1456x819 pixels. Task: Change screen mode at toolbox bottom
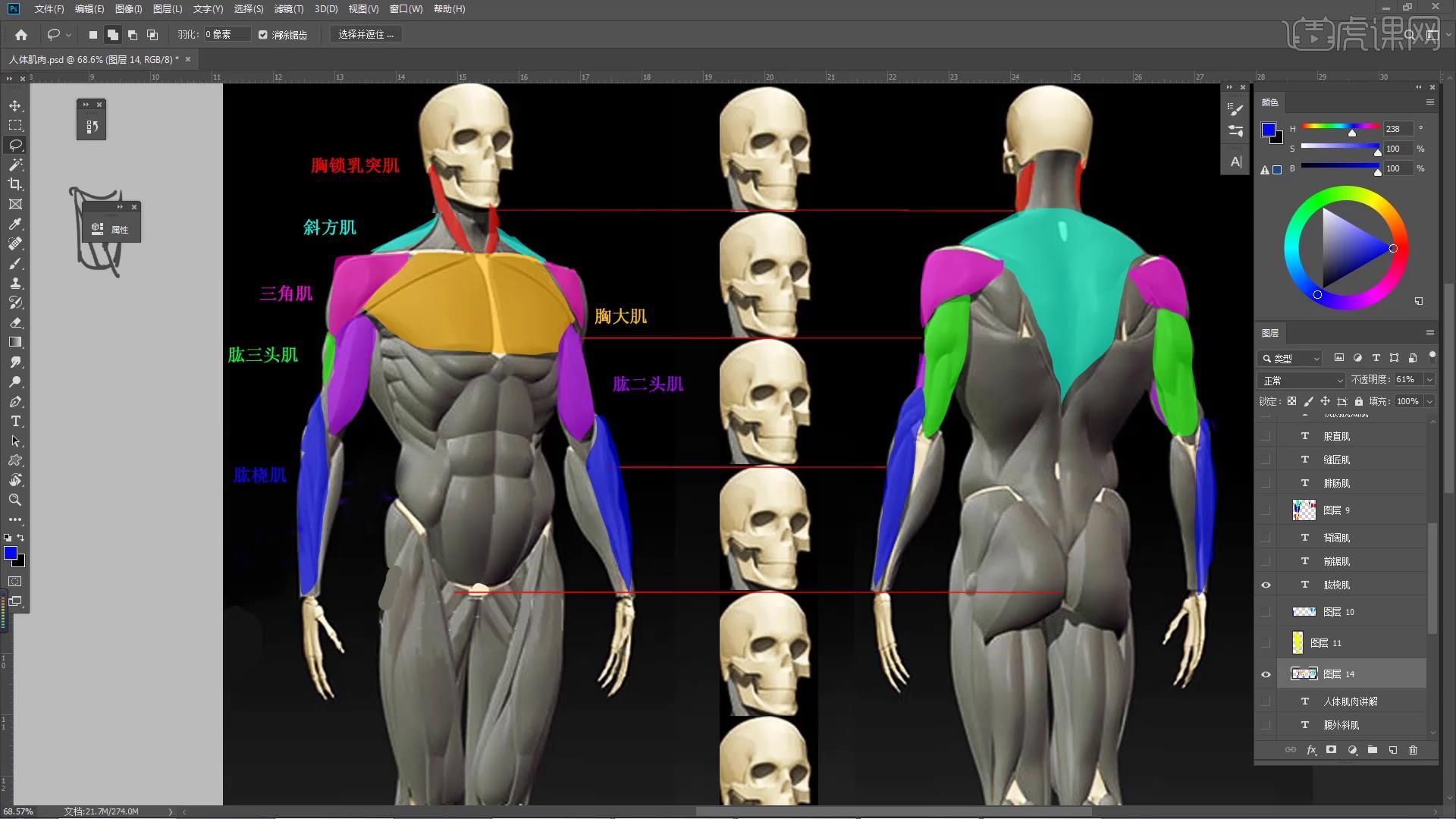pos(15,601)
